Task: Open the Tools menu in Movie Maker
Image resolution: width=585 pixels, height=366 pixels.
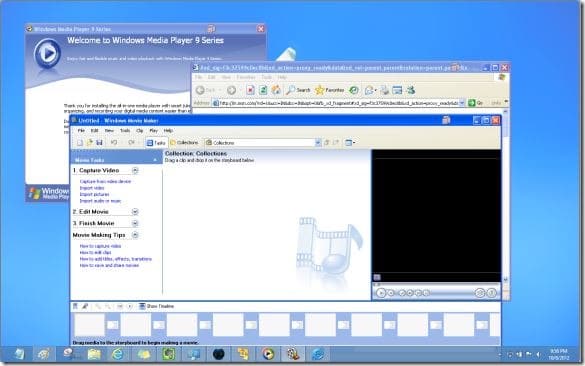Action: tap(125, 131)
